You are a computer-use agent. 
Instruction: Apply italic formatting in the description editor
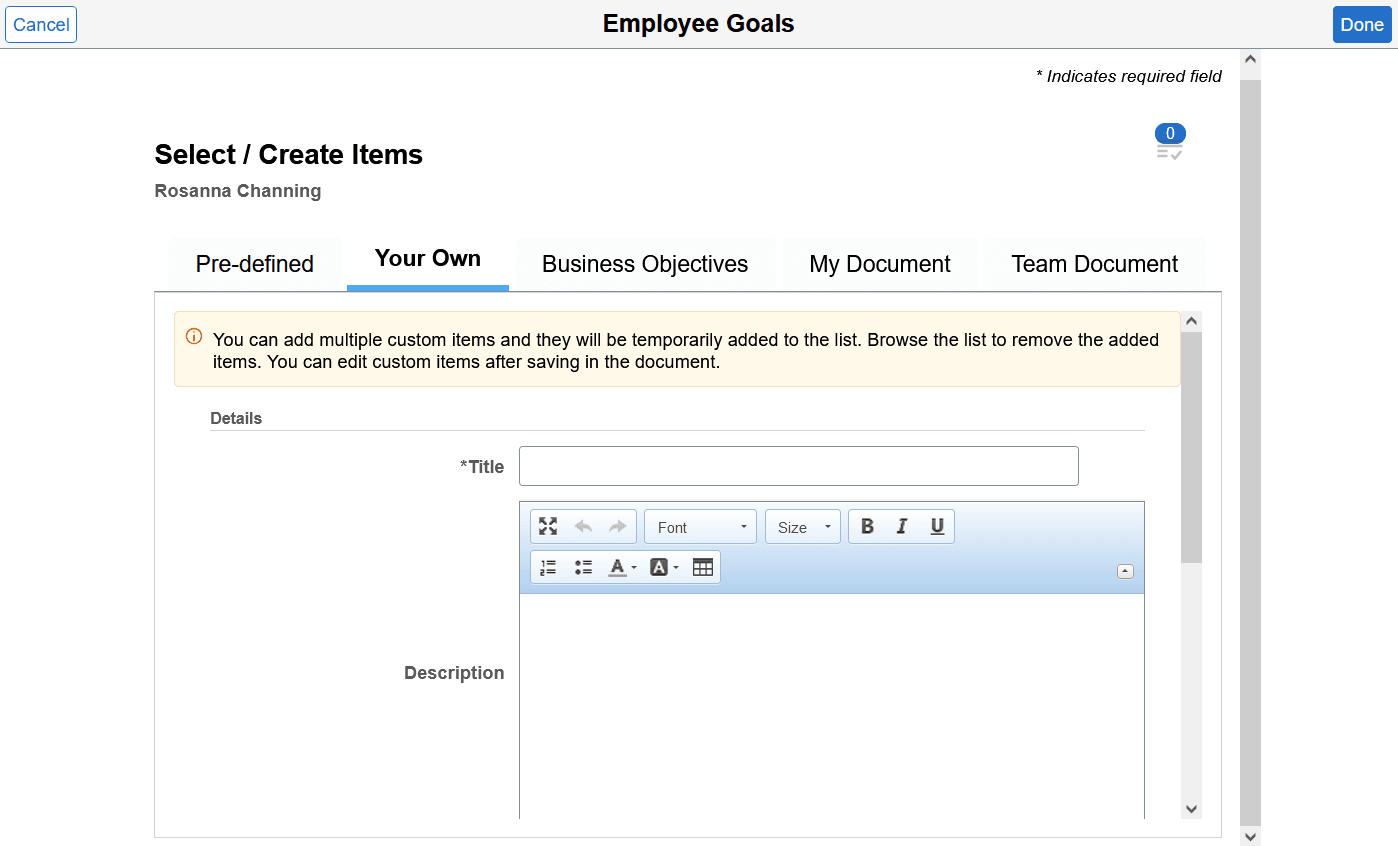901,525
